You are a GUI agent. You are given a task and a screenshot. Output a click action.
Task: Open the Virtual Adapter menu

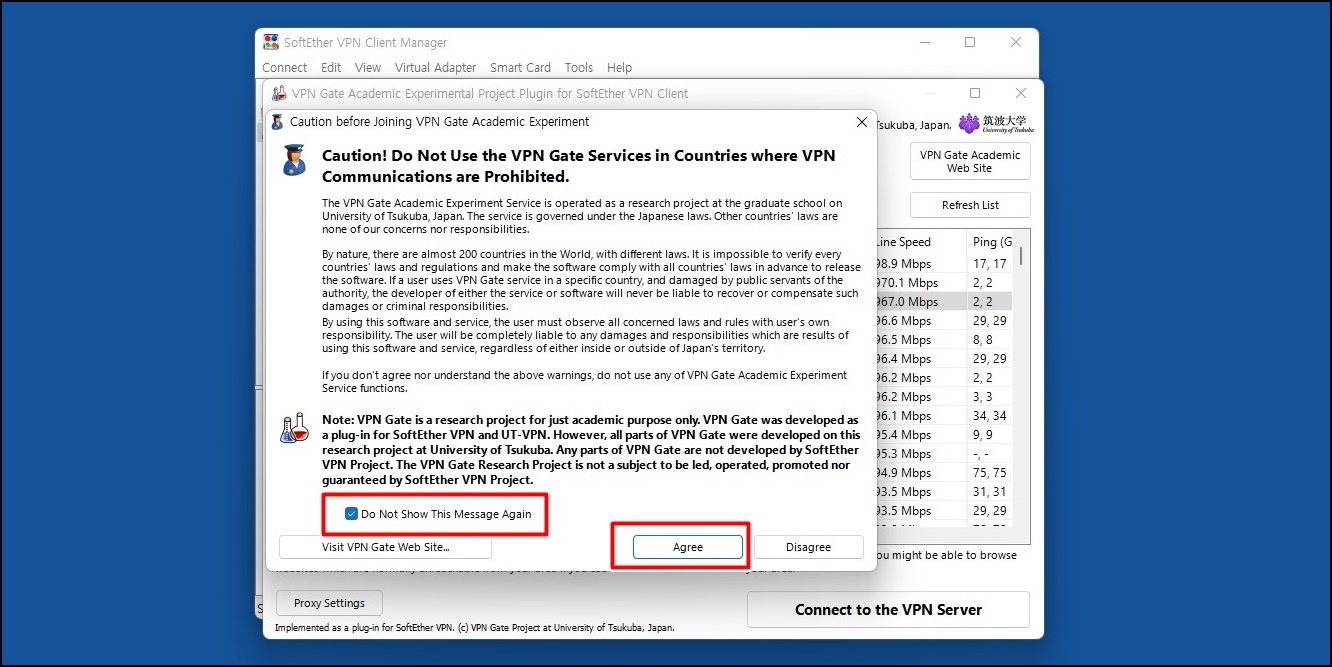coord(435,68)
